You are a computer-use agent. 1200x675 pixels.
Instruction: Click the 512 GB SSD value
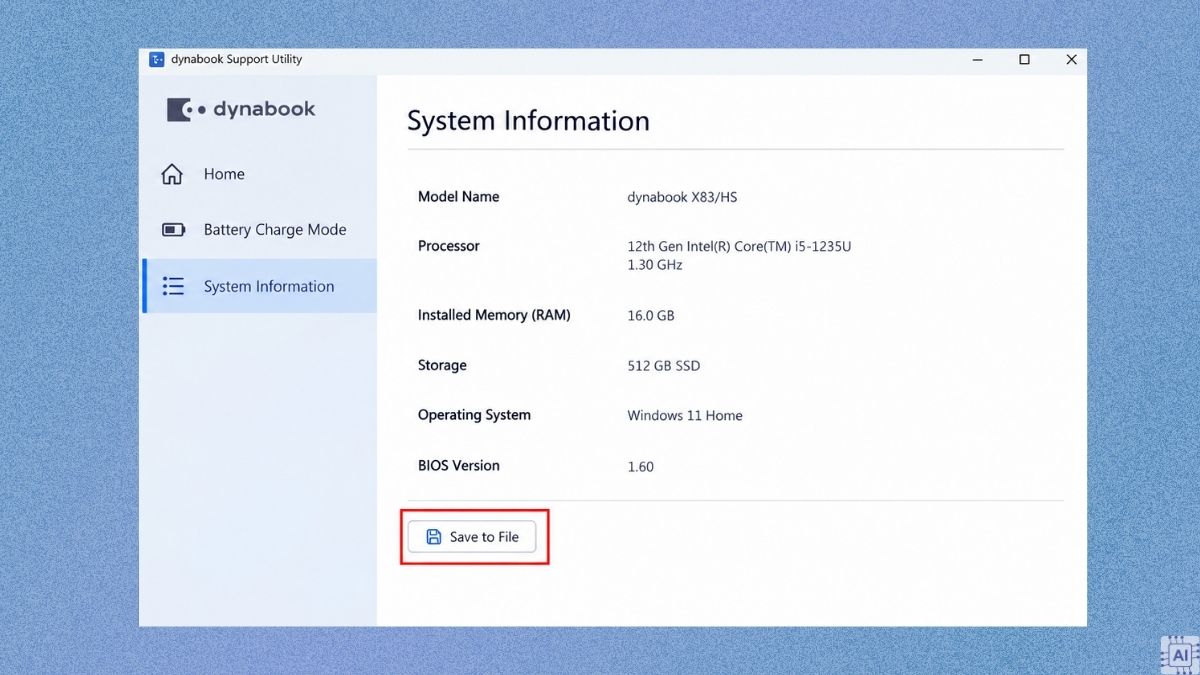(664, 365)
